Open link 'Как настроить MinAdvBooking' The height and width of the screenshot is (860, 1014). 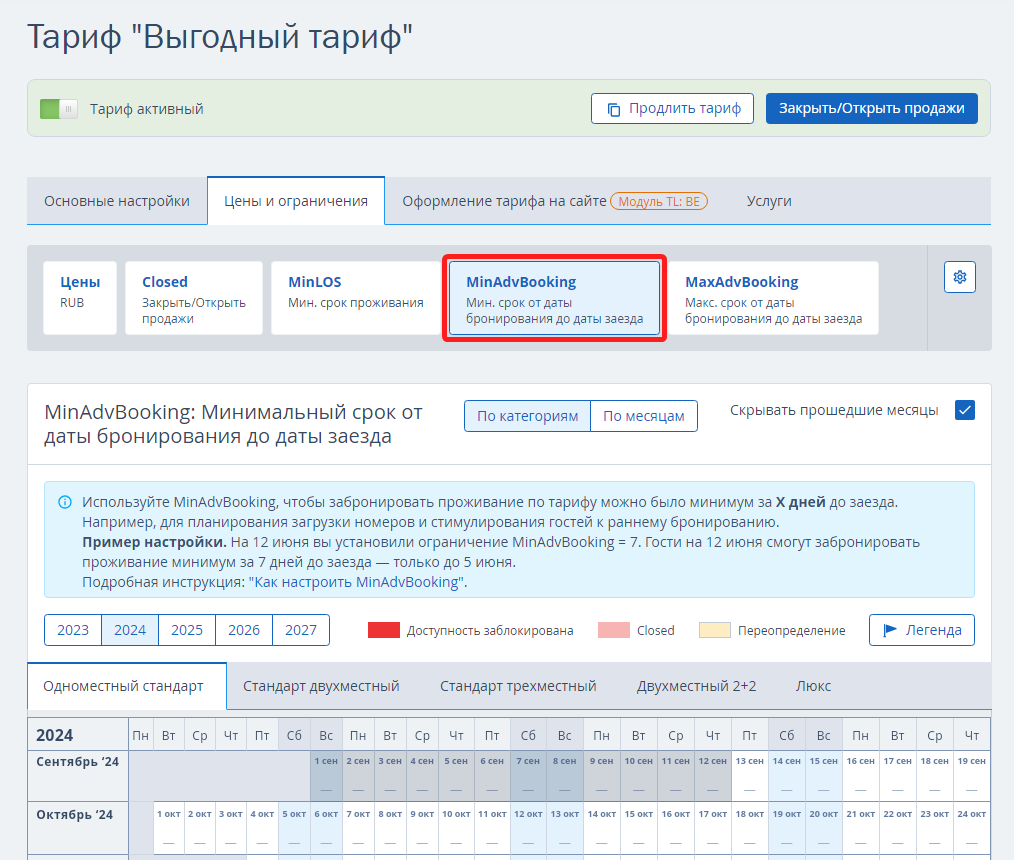pos(357,582)
